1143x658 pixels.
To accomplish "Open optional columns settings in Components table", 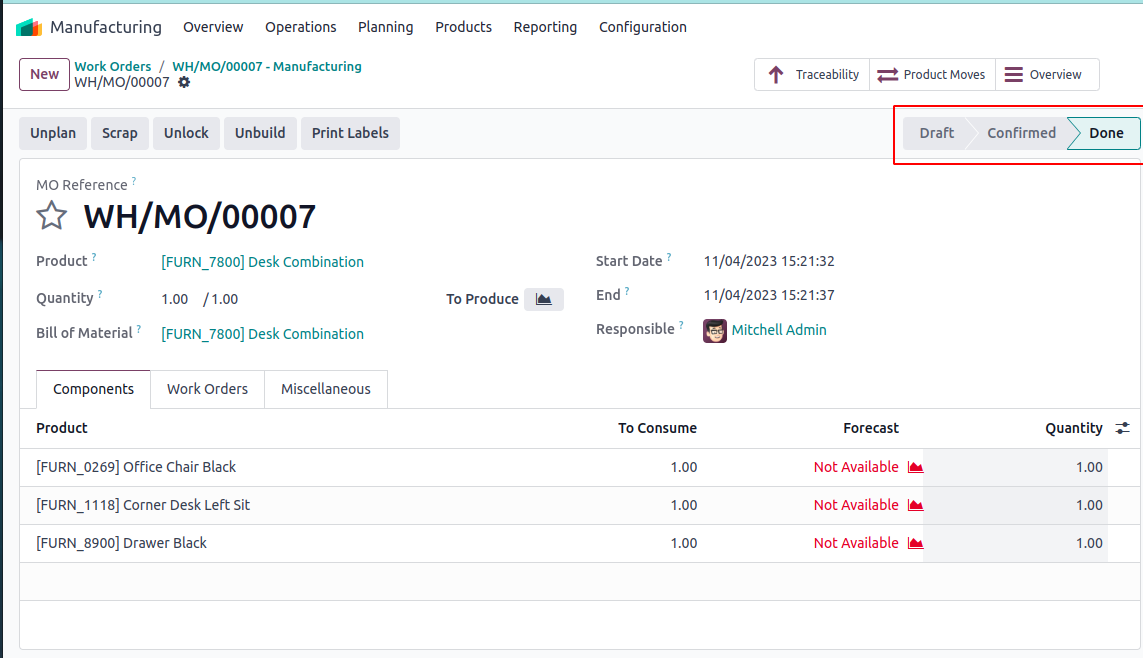I will 1123,428.
